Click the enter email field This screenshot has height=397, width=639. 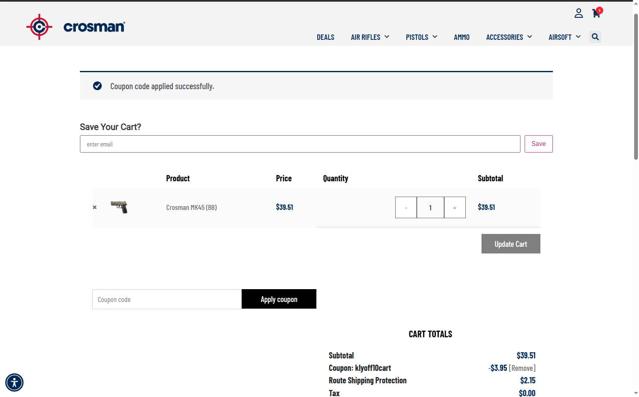(x=300, y=144)
